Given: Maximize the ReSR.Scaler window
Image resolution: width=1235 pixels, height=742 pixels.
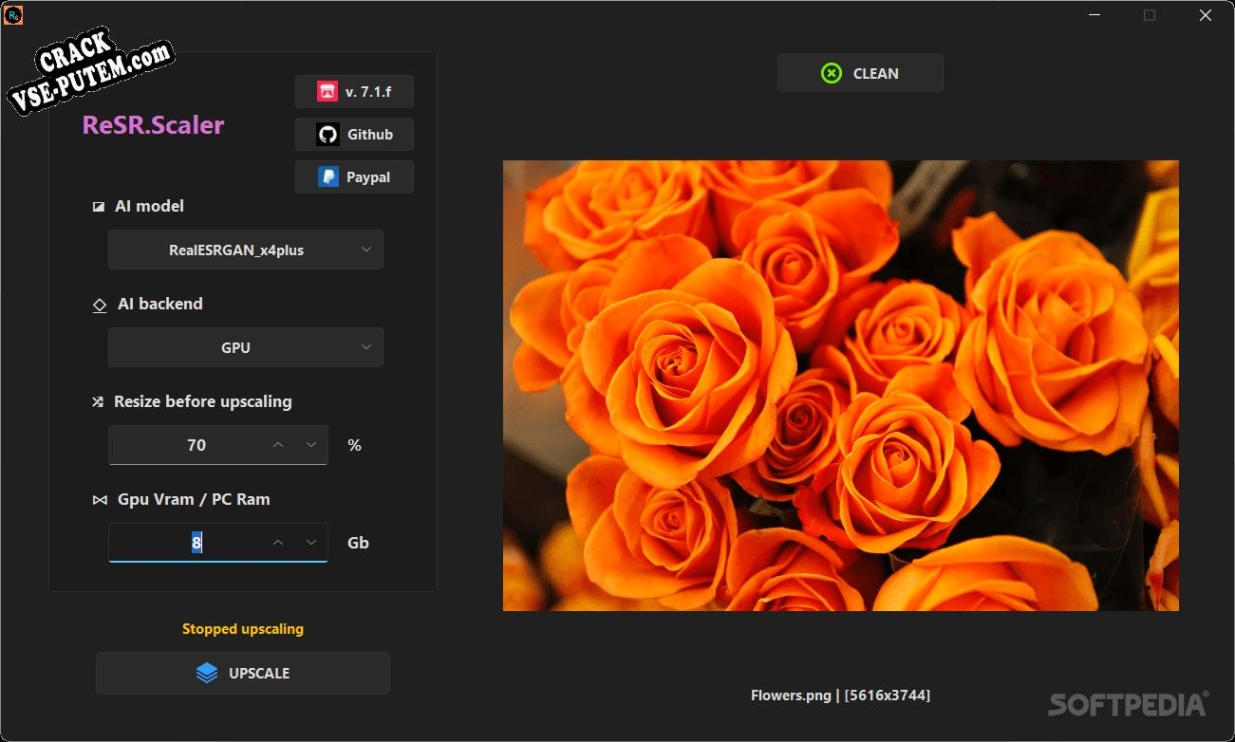Looking at the screenshot, I should 1150,15.
